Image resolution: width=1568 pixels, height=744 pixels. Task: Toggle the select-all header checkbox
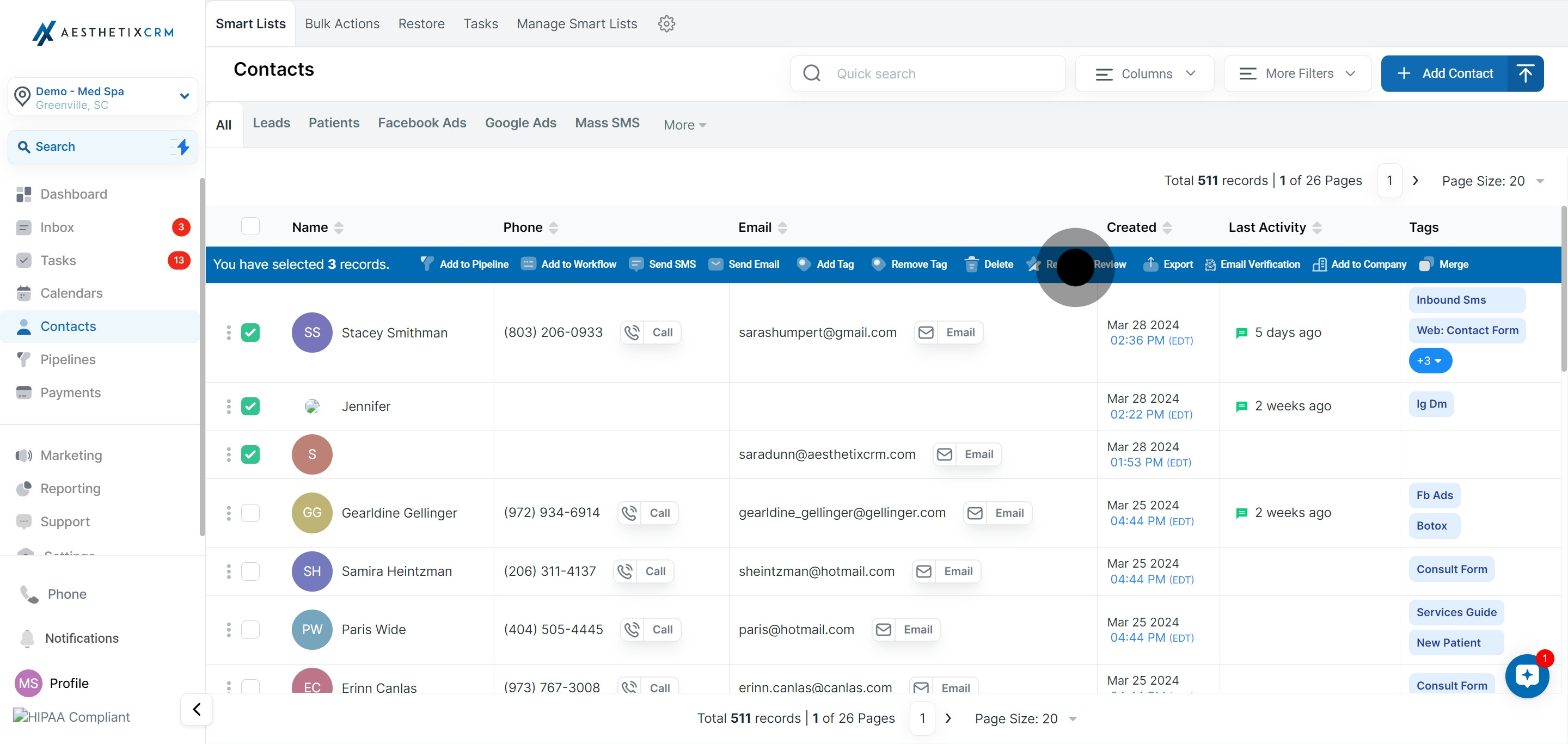click(x=250, y=226)
